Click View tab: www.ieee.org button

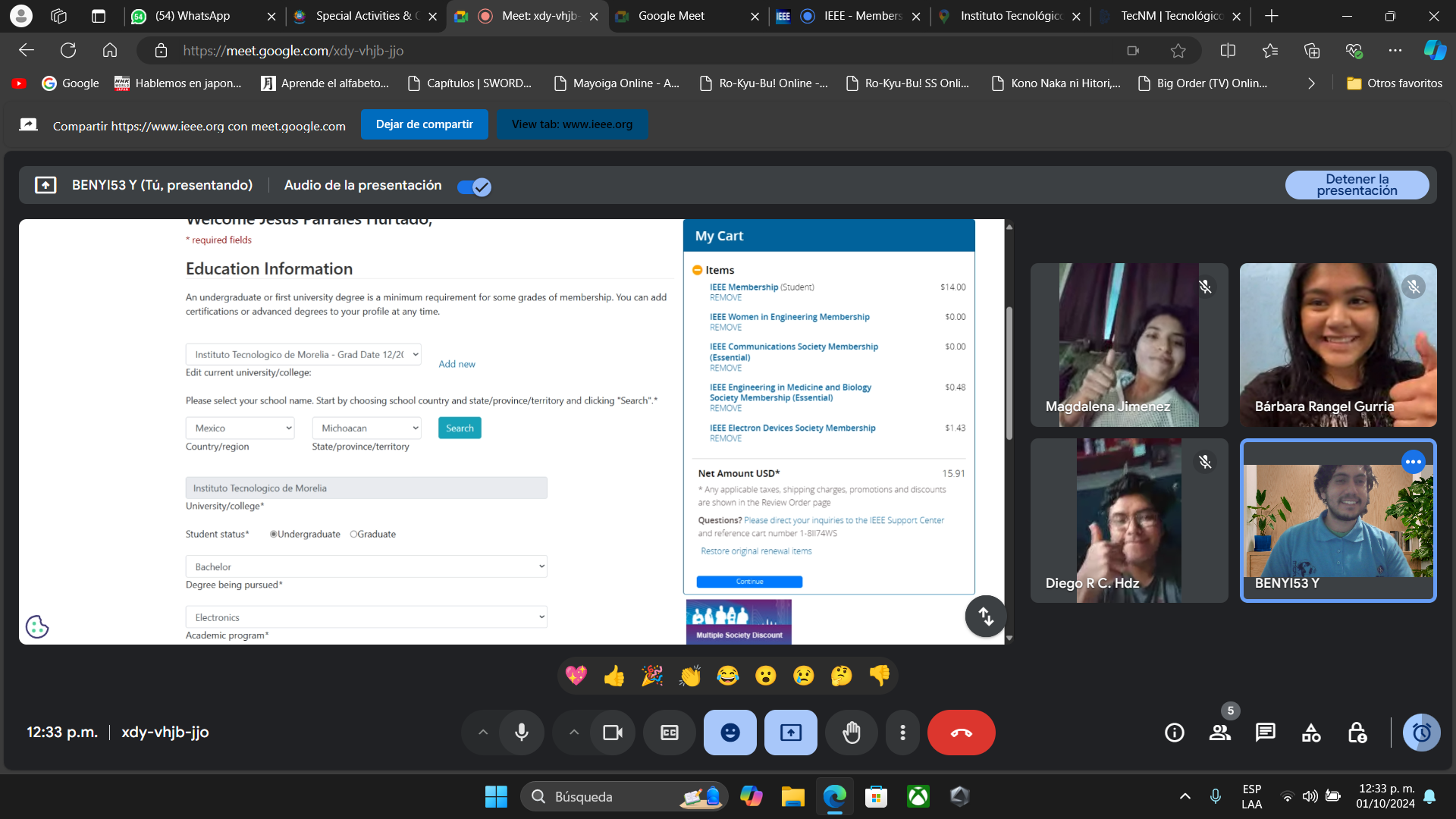tap(572, 124)
